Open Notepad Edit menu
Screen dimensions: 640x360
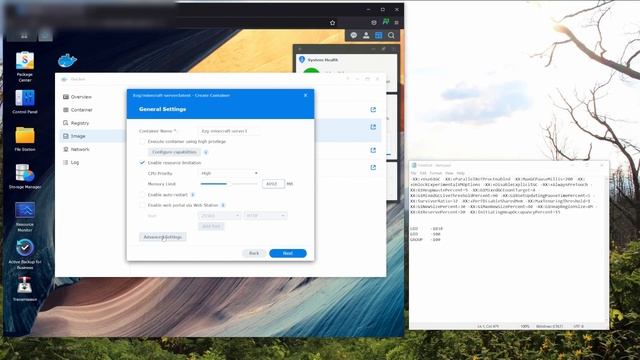tap(422, 173)
